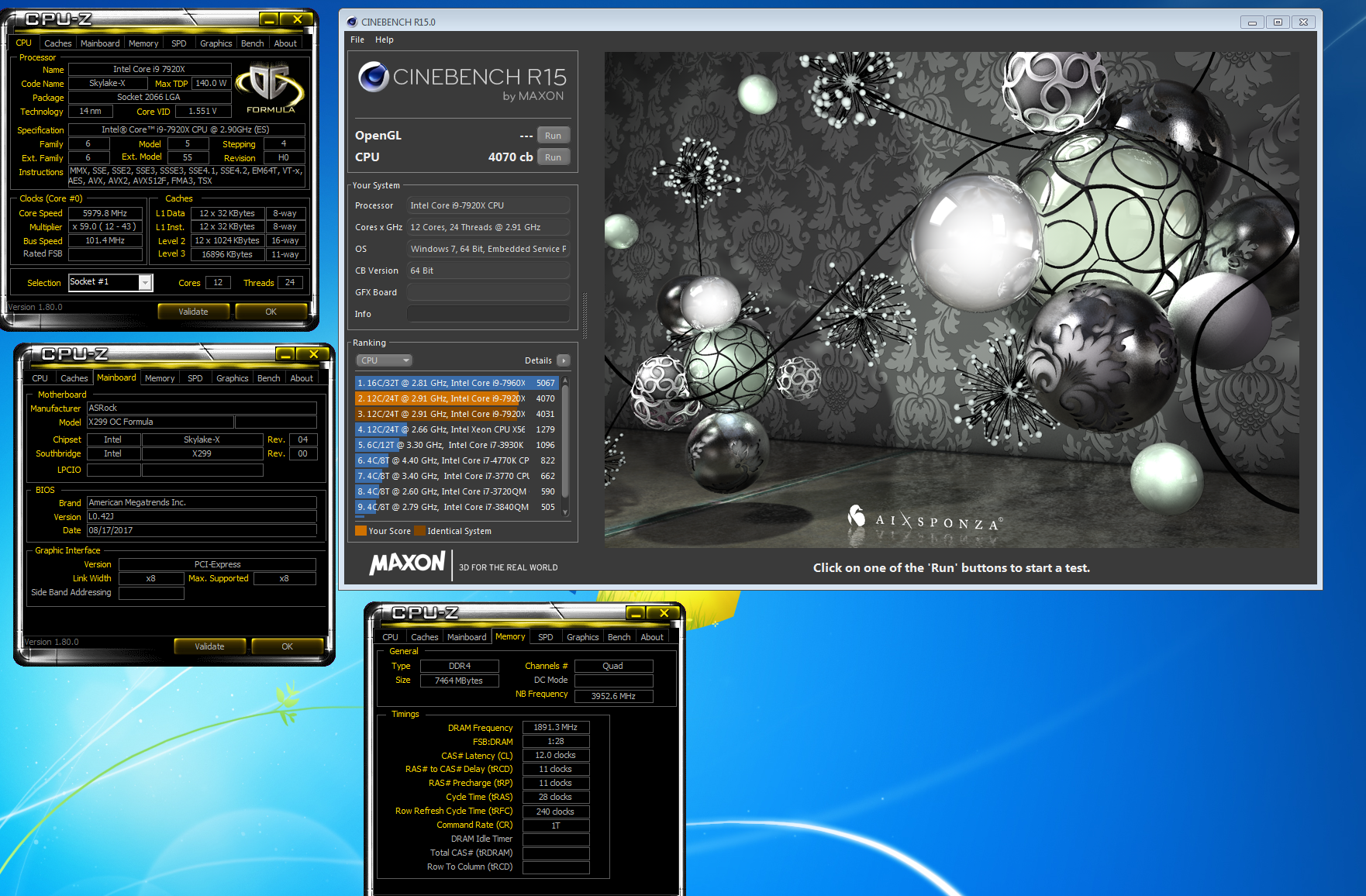
Task: Click the Details arrow icon in Ranking
Action: [564, 360]
